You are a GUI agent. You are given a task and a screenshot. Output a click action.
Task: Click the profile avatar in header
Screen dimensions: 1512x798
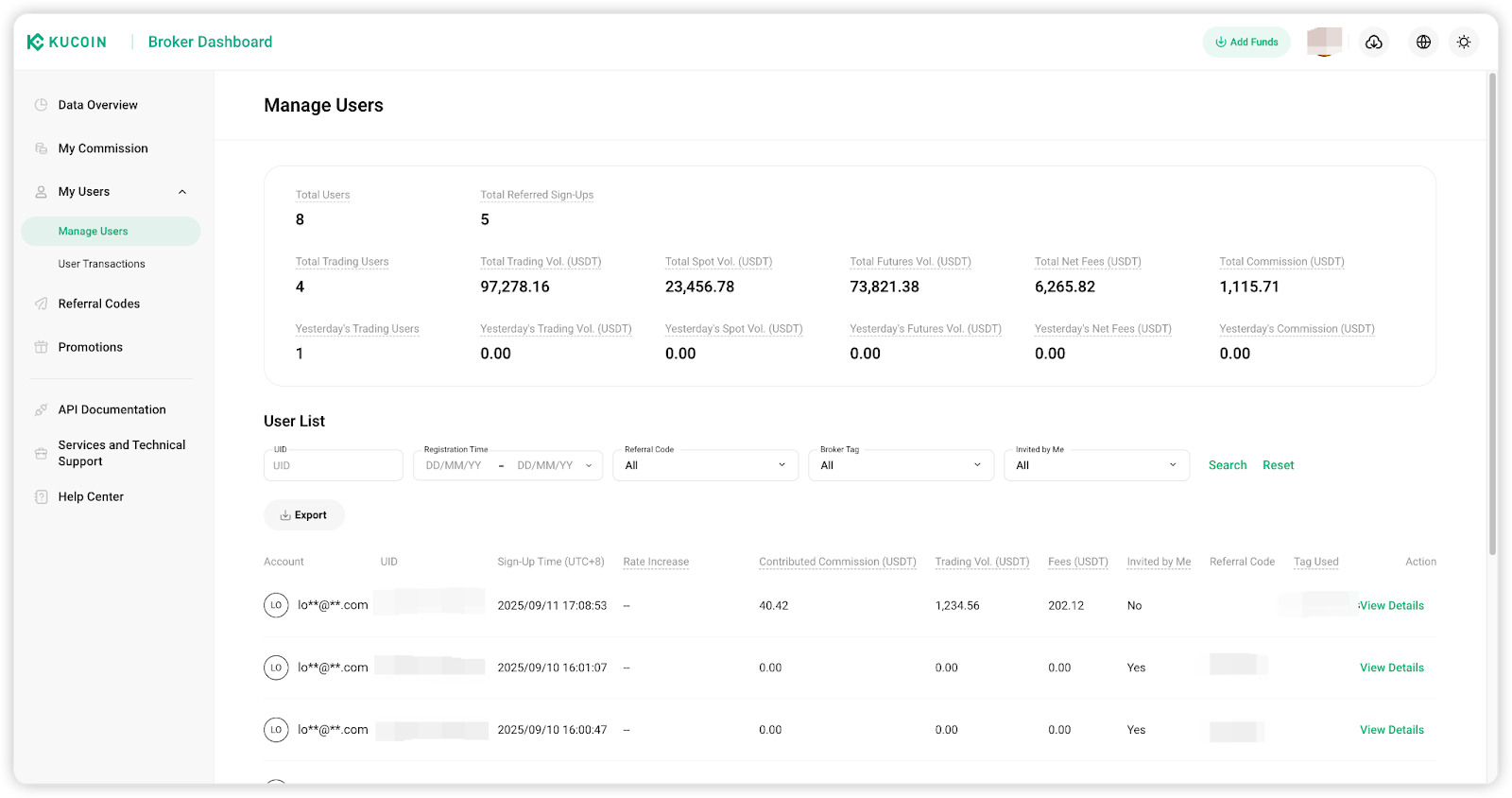[x=1324, y=42]
